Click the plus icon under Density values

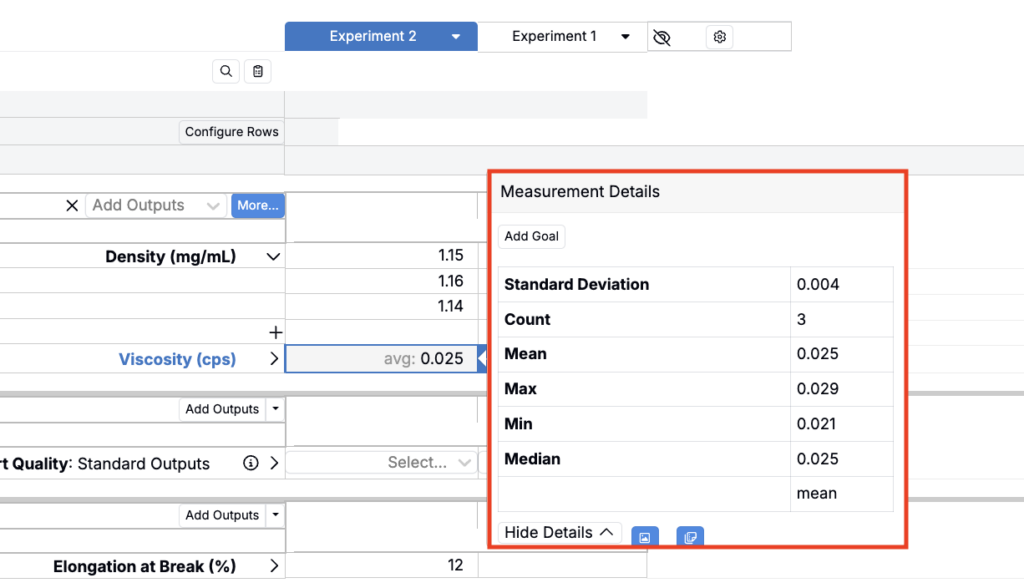tap(276, 332)
